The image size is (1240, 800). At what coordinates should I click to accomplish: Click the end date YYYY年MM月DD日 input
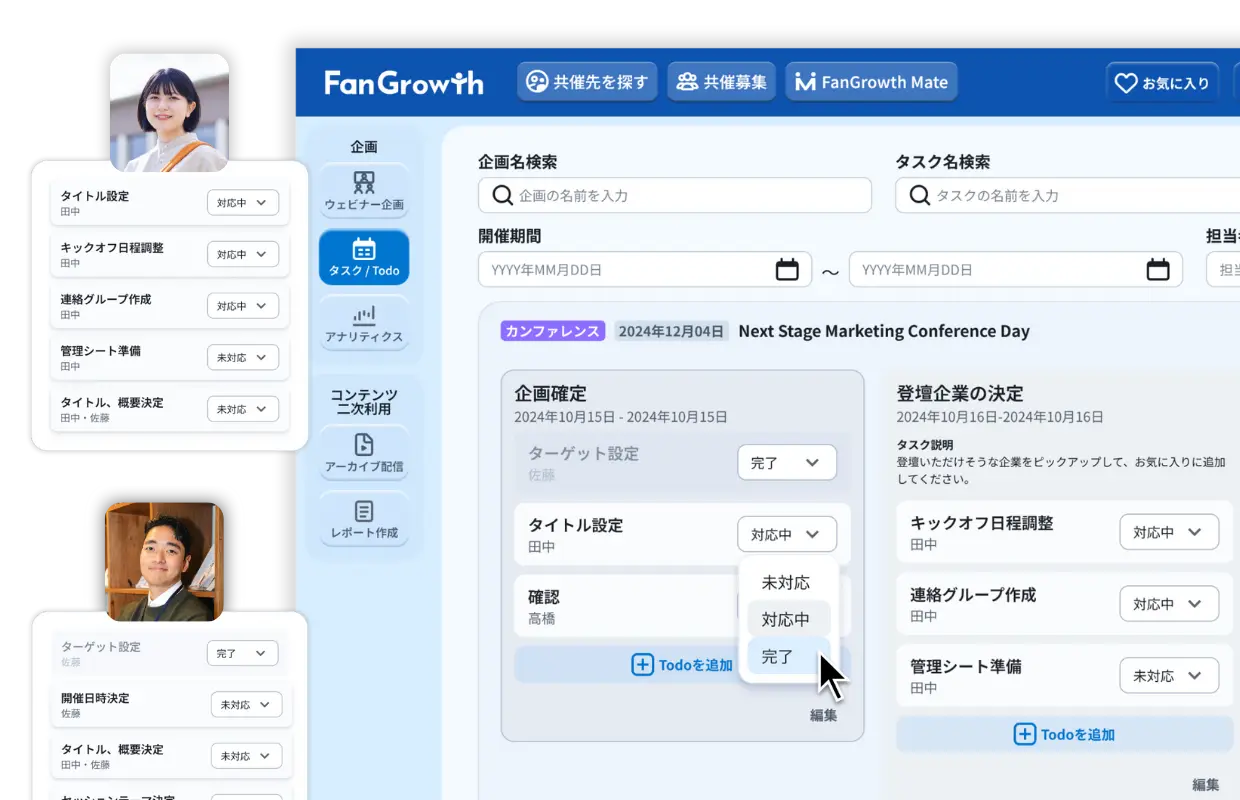pyautogui.click(x=1016, y=269)
